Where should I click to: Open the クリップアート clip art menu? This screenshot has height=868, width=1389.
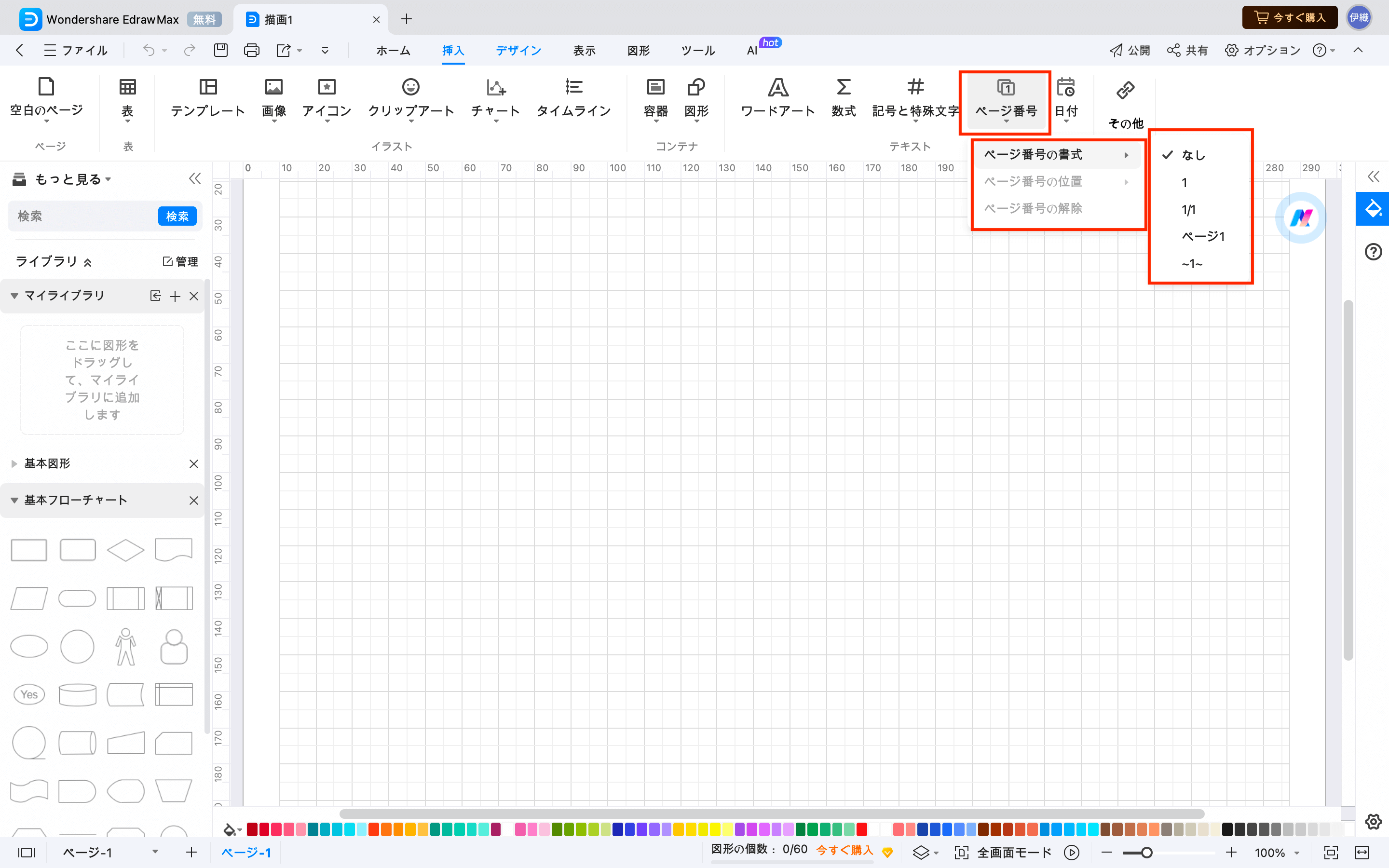click(x=411, y=99)
